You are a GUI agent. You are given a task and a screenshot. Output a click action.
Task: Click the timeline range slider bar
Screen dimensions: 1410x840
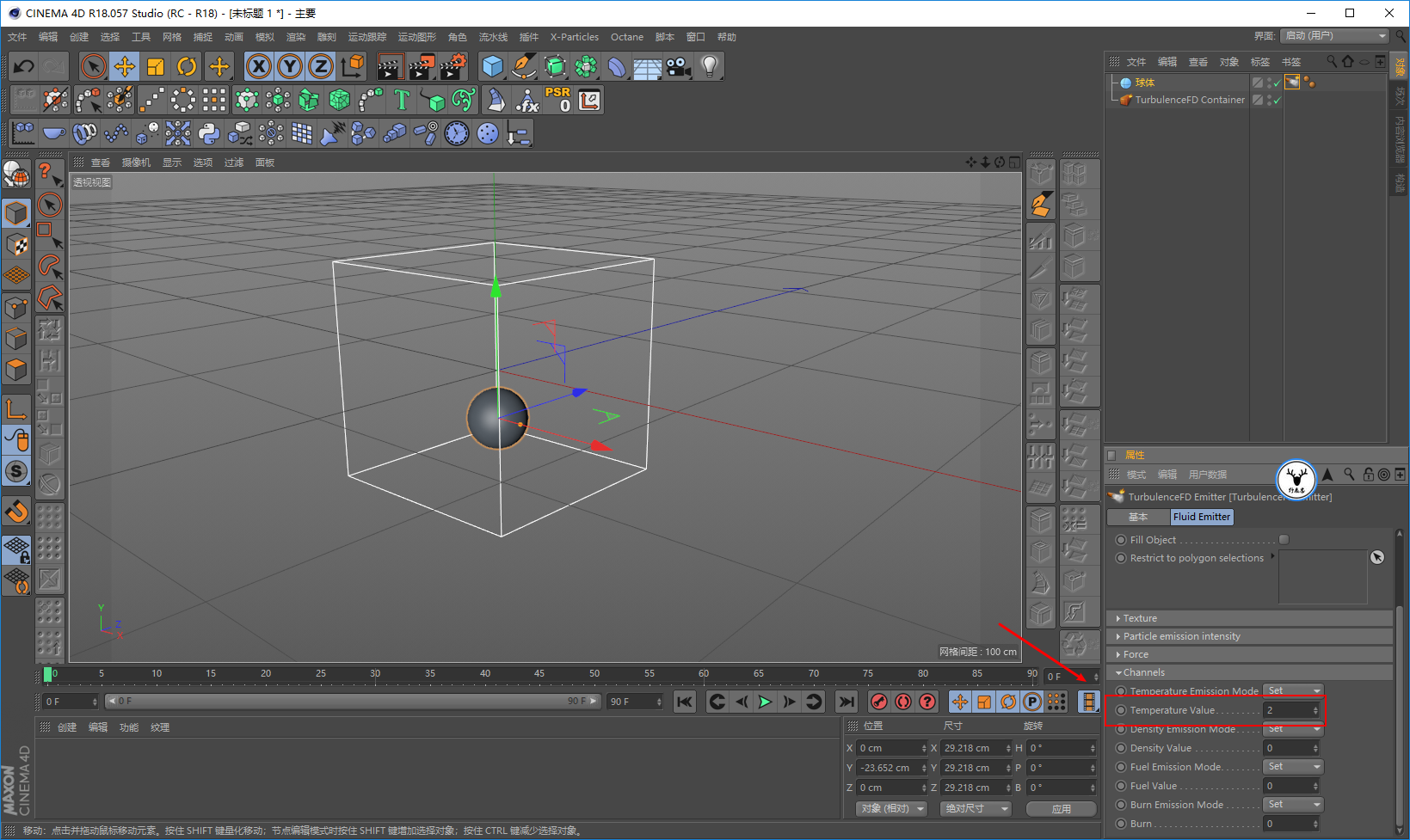(352, 702)
